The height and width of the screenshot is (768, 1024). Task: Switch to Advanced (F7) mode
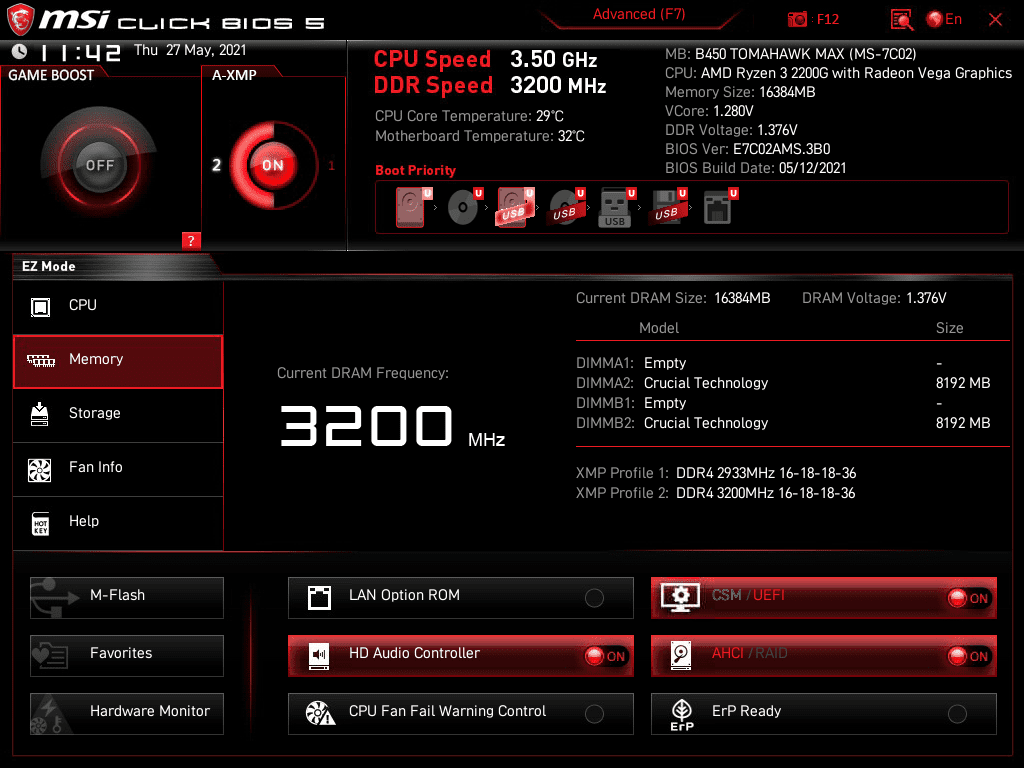(639, 14)
